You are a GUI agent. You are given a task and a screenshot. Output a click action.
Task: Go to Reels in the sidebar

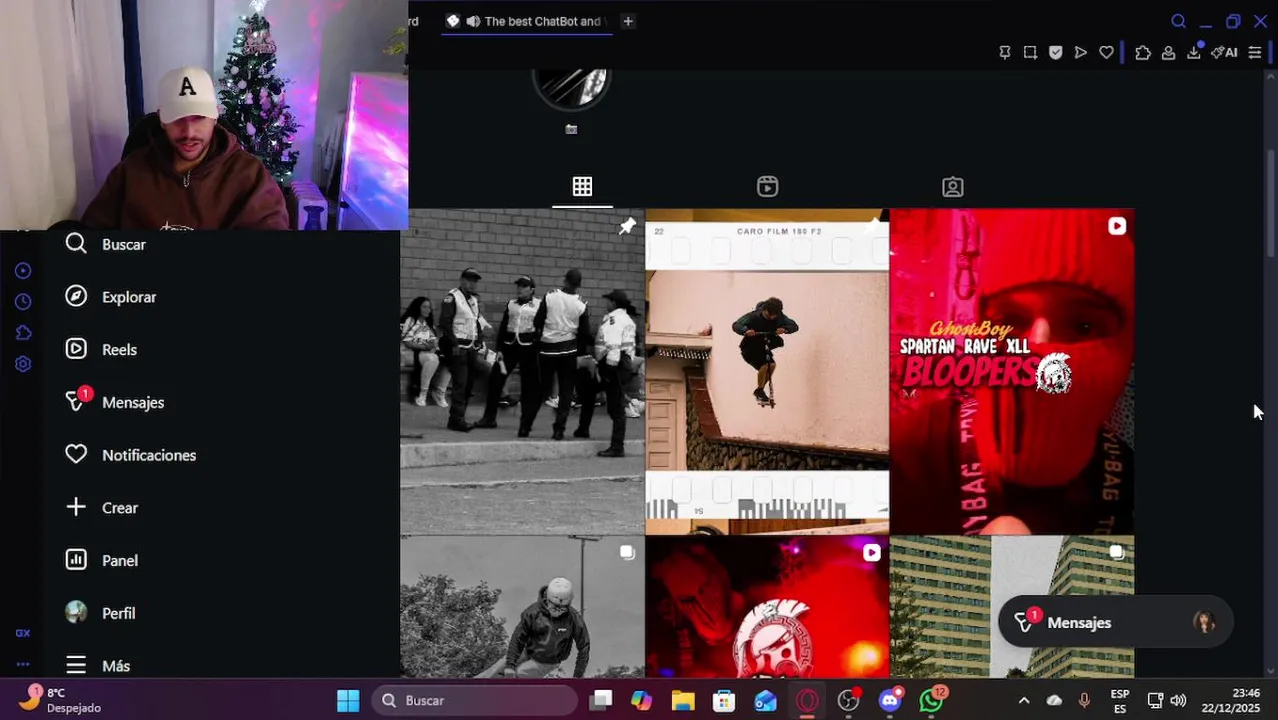(101, 349)
